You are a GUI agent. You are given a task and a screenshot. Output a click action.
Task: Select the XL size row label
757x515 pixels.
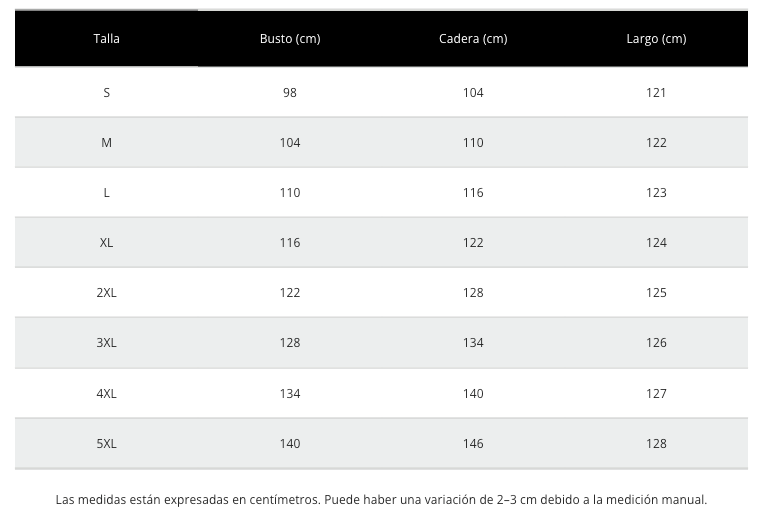[x=106, y=242]
